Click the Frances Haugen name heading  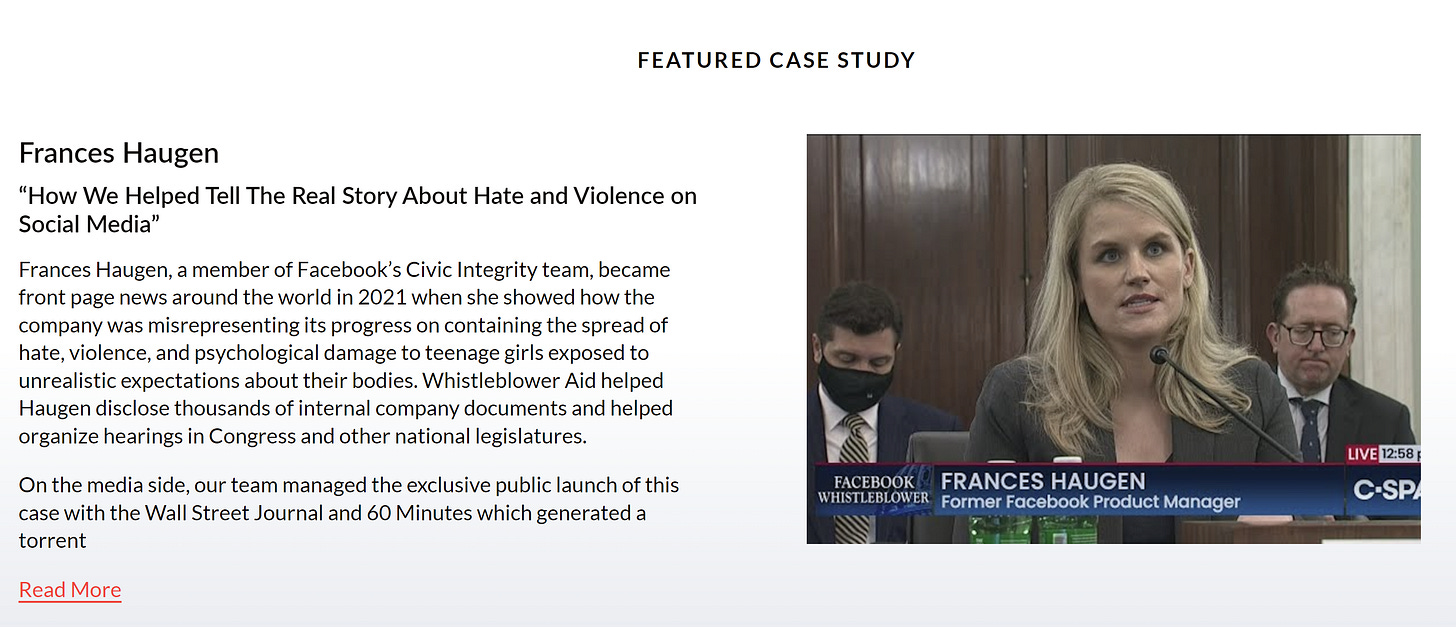click(x=119, y=153)
